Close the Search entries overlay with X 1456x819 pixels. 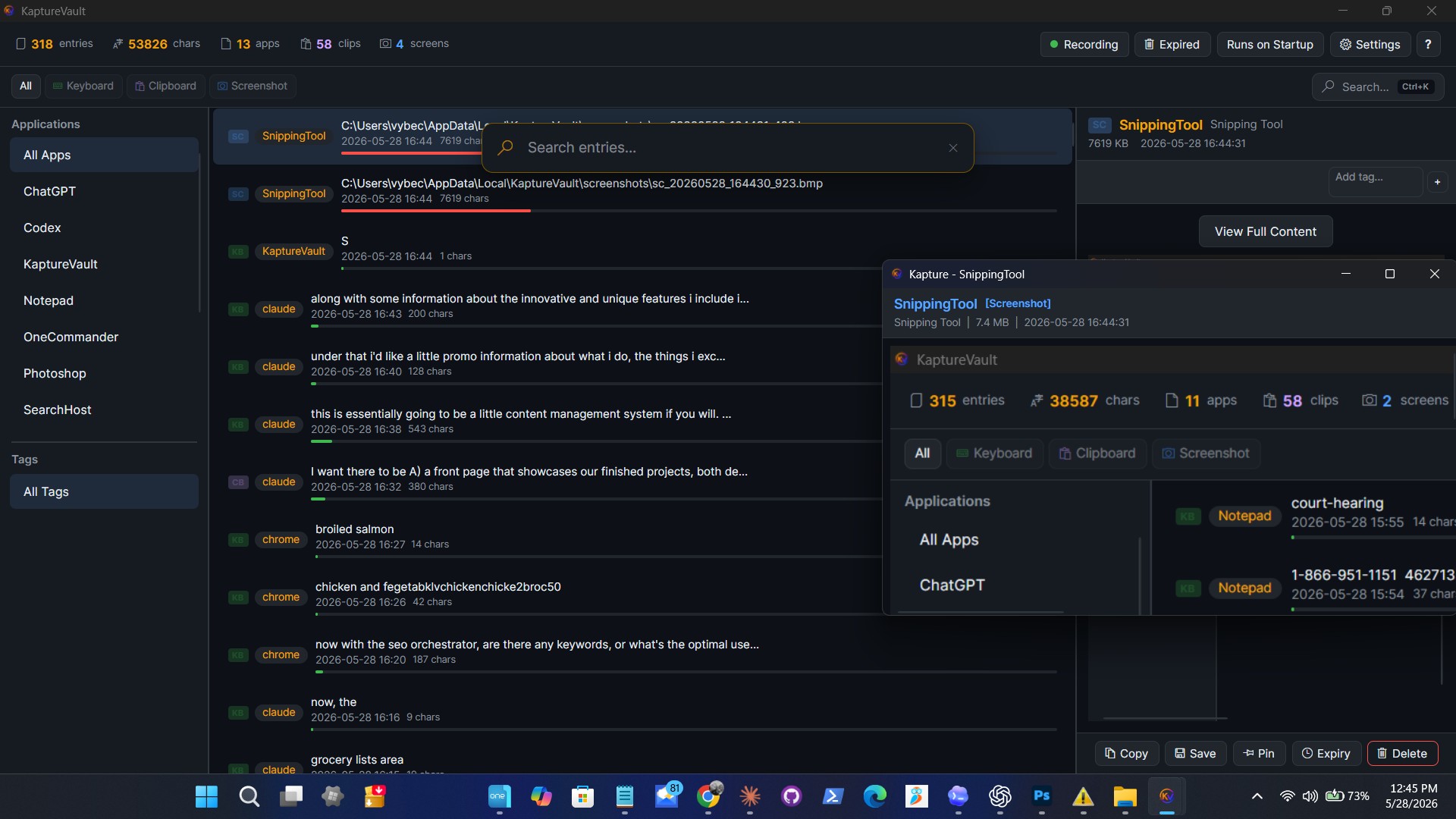point(953,148)
